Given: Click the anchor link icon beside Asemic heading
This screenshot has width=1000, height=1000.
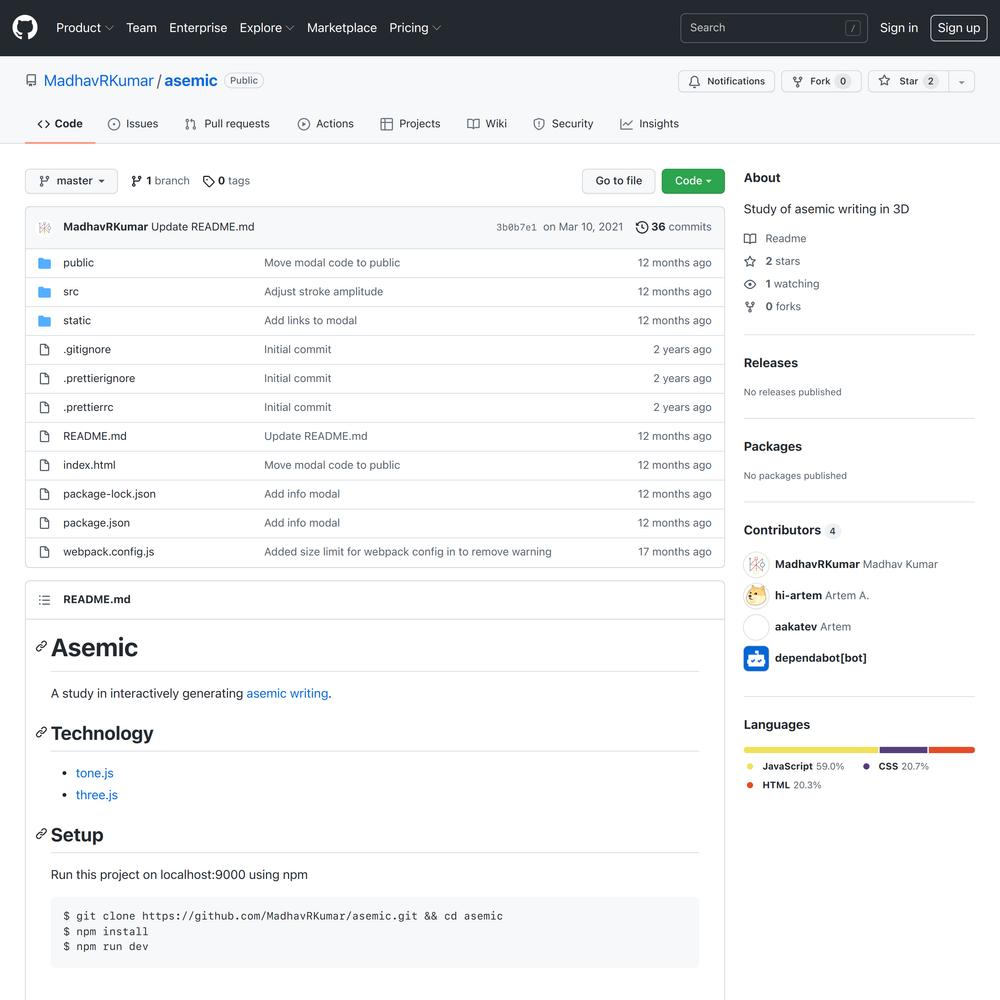Looking at the screenshot, I should pyautogui.click(x=41, y=647).
